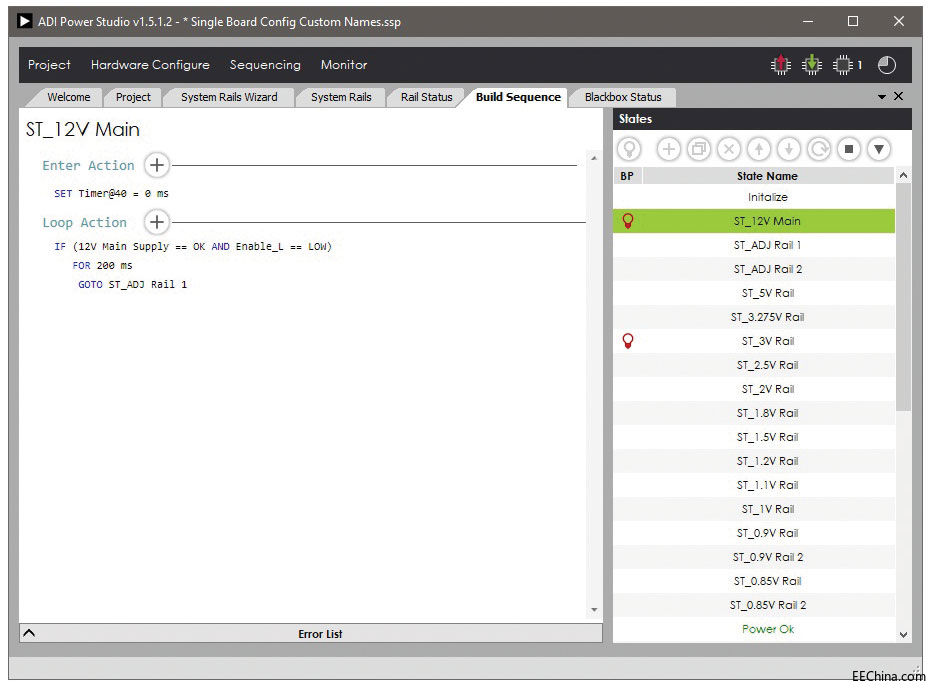The image size is (934, 689).
Task: Click the pie-chart progress icon in top bar
Action: pos(886,65)
